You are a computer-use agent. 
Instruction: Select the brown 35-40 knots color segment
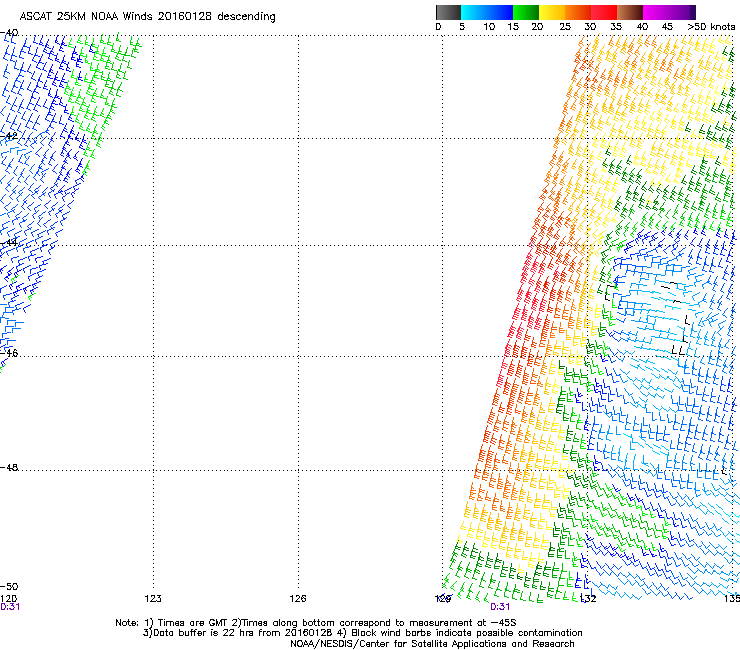(630, 12)
